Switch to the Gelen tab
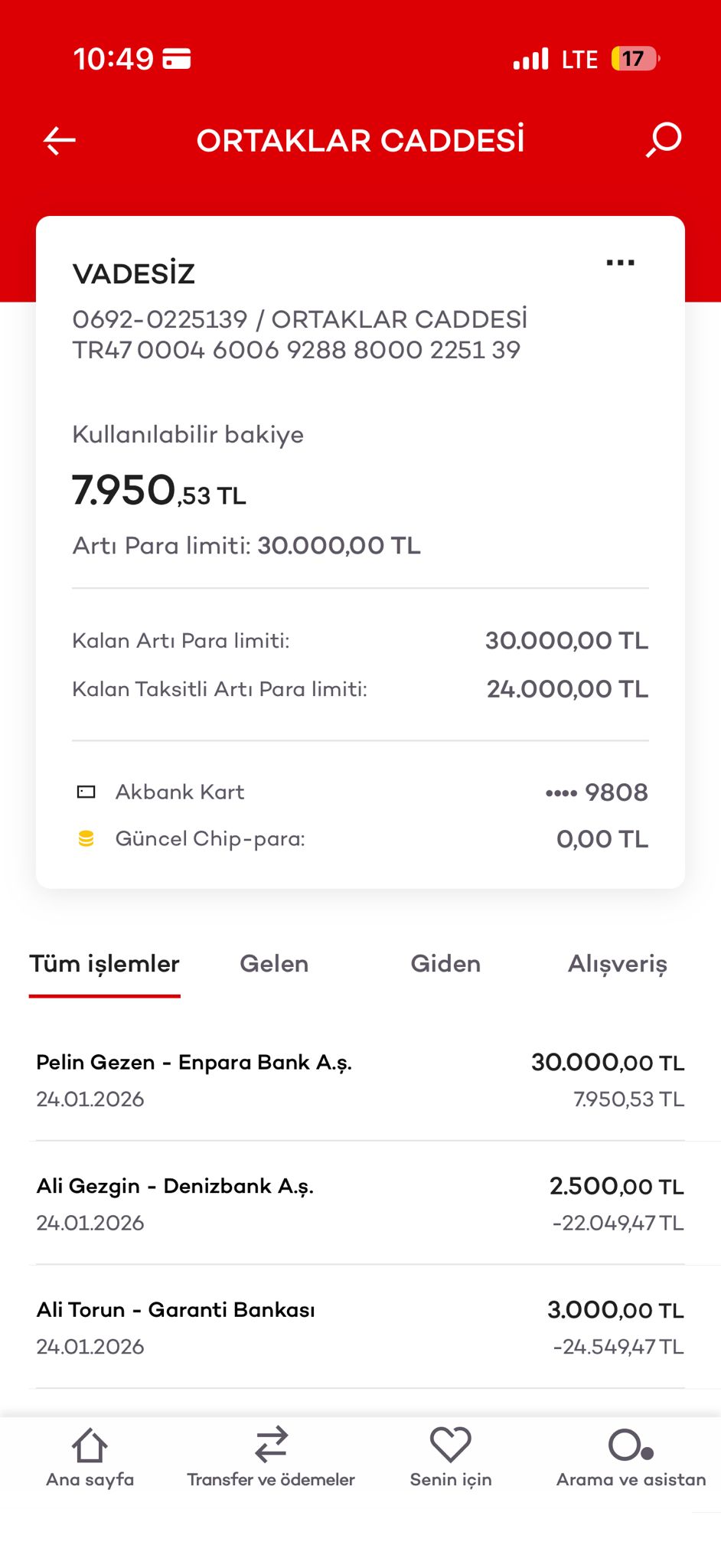Viewport: 721px width, 1568px height. [x=274, y=964]
